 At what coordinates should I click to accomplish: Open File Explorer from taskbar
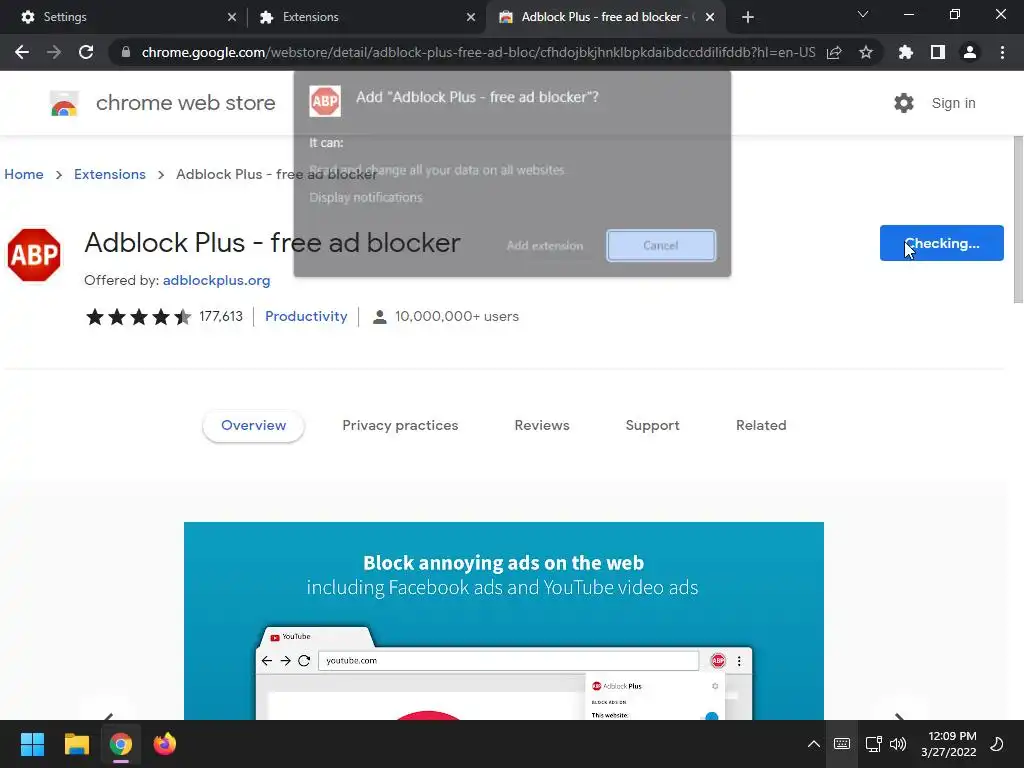point(76,744)
